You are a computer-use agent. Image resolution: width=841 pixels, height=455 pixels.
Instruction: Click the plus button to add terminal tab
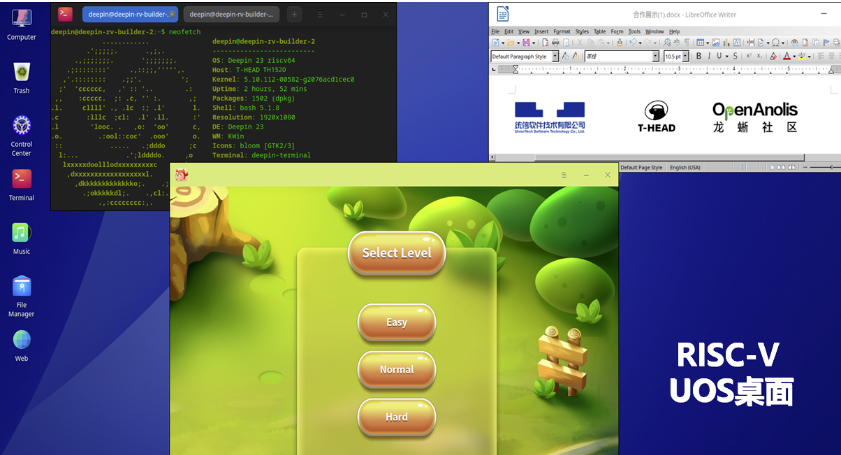click(x=294, y=14)
